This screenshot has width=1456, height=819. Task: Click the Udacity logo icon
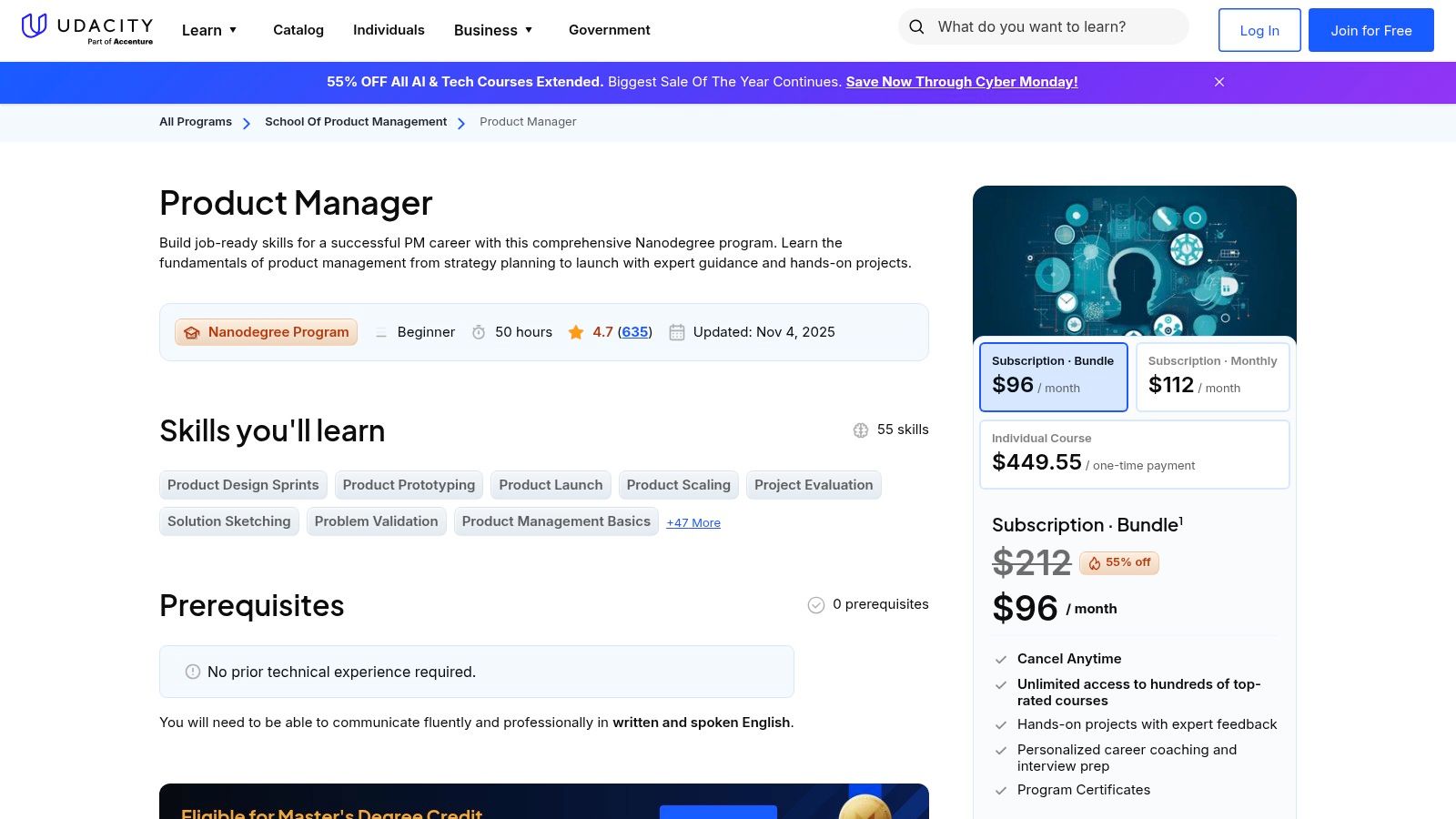pyautogui.click(x=35, y=26)
